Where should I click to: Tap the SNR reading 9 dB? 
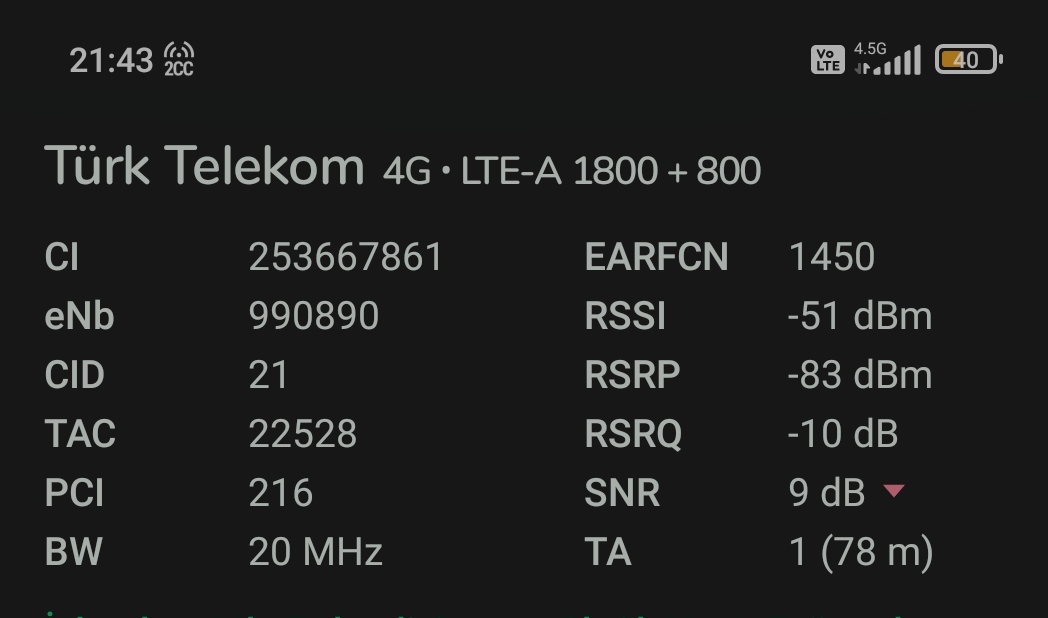click(827, 492)
